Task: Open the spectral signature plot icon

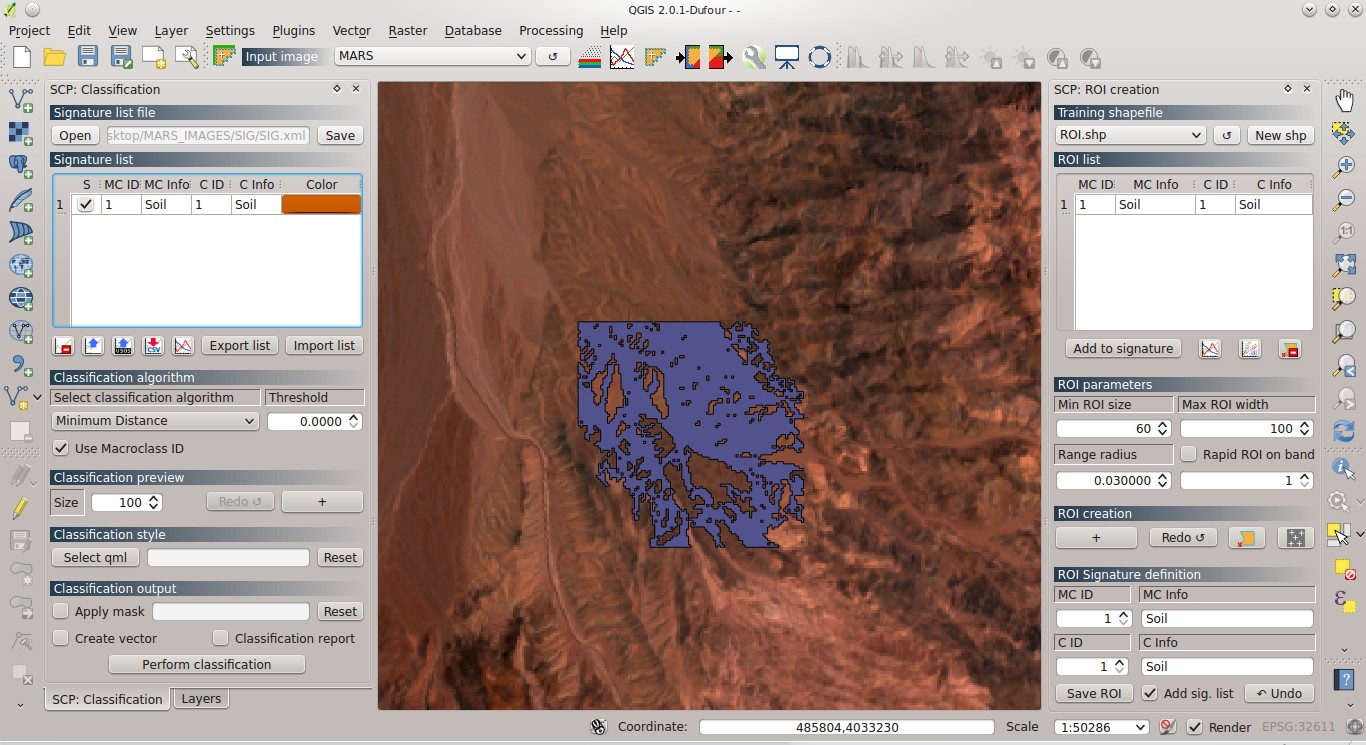Action: (622, 57)
